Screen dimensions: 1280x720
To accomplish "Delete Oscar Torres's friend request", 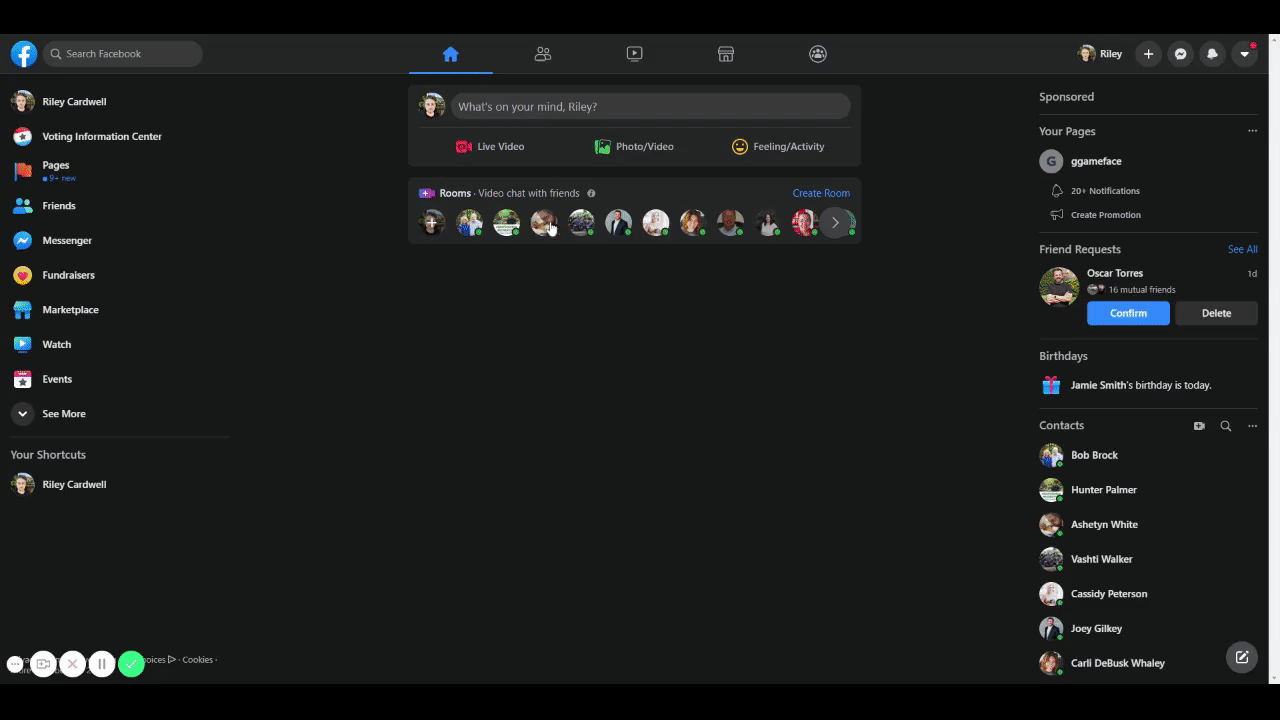I will 1216,313.
